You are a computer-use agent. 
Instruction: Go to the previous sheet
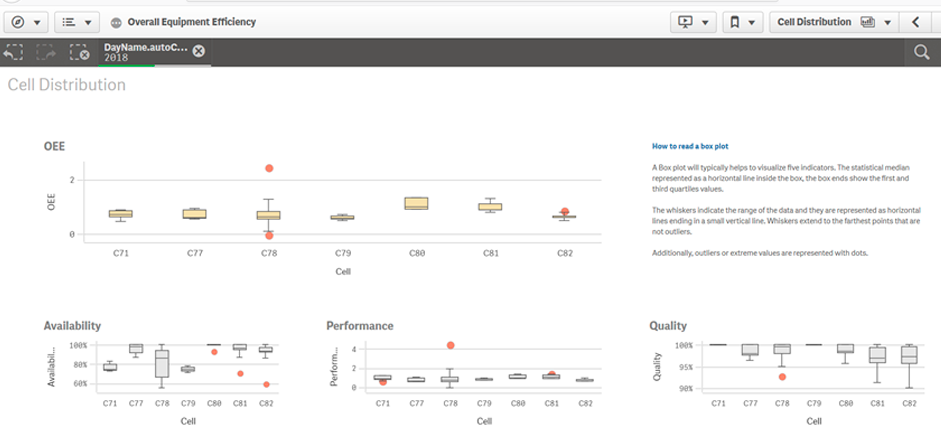[x=916, y=21]
